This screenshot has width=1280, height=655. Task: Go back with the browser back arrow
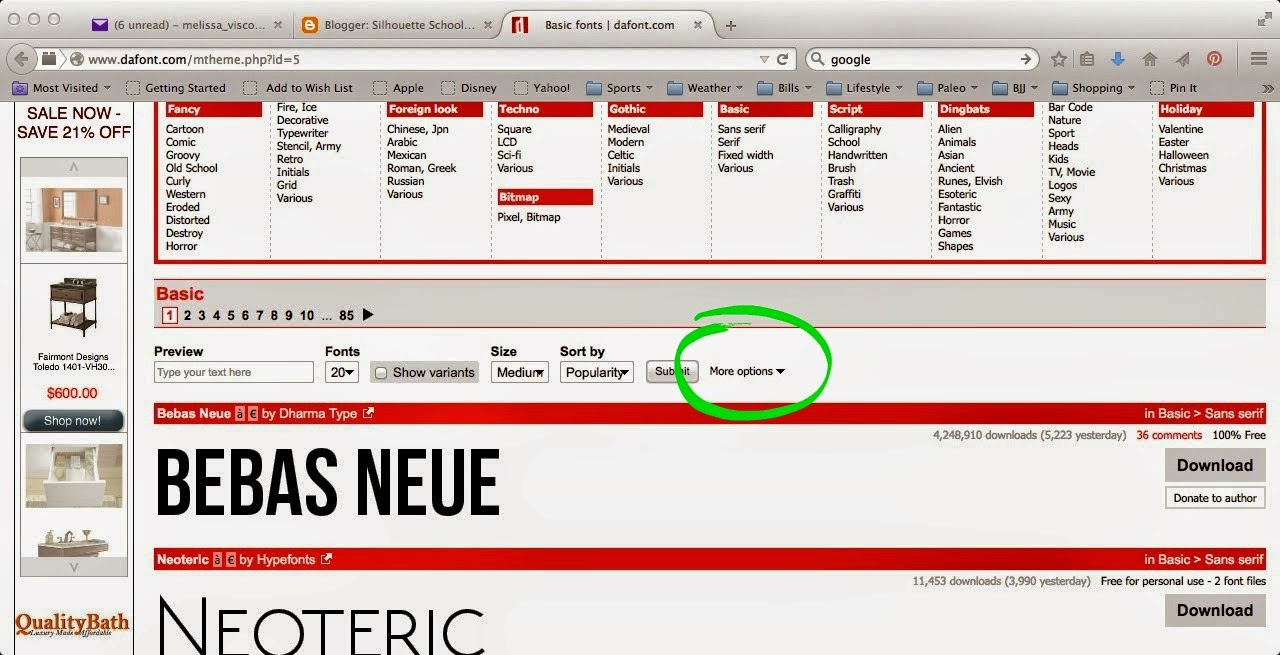point(22,59)
